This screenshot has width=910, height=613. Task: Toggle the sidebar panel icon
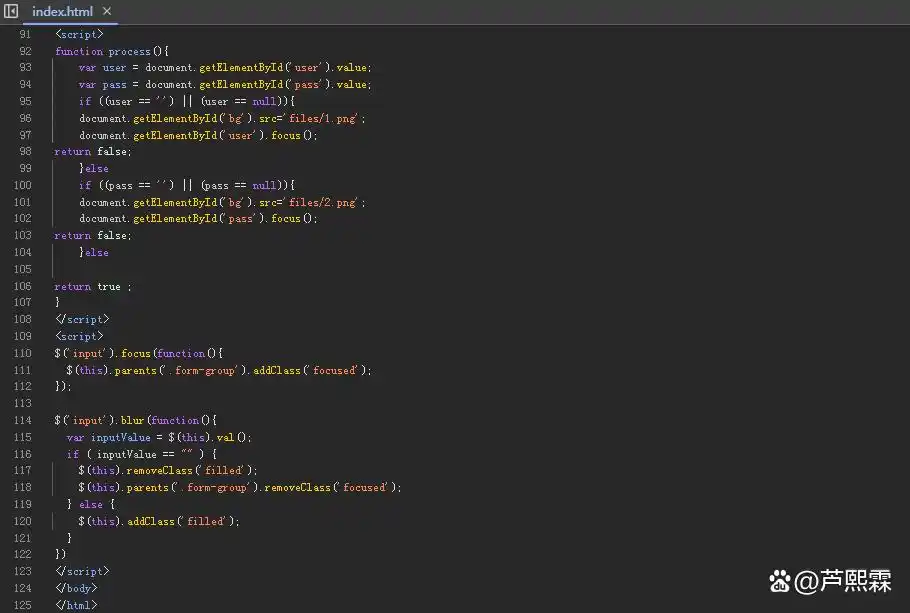(x=11, y=11)
